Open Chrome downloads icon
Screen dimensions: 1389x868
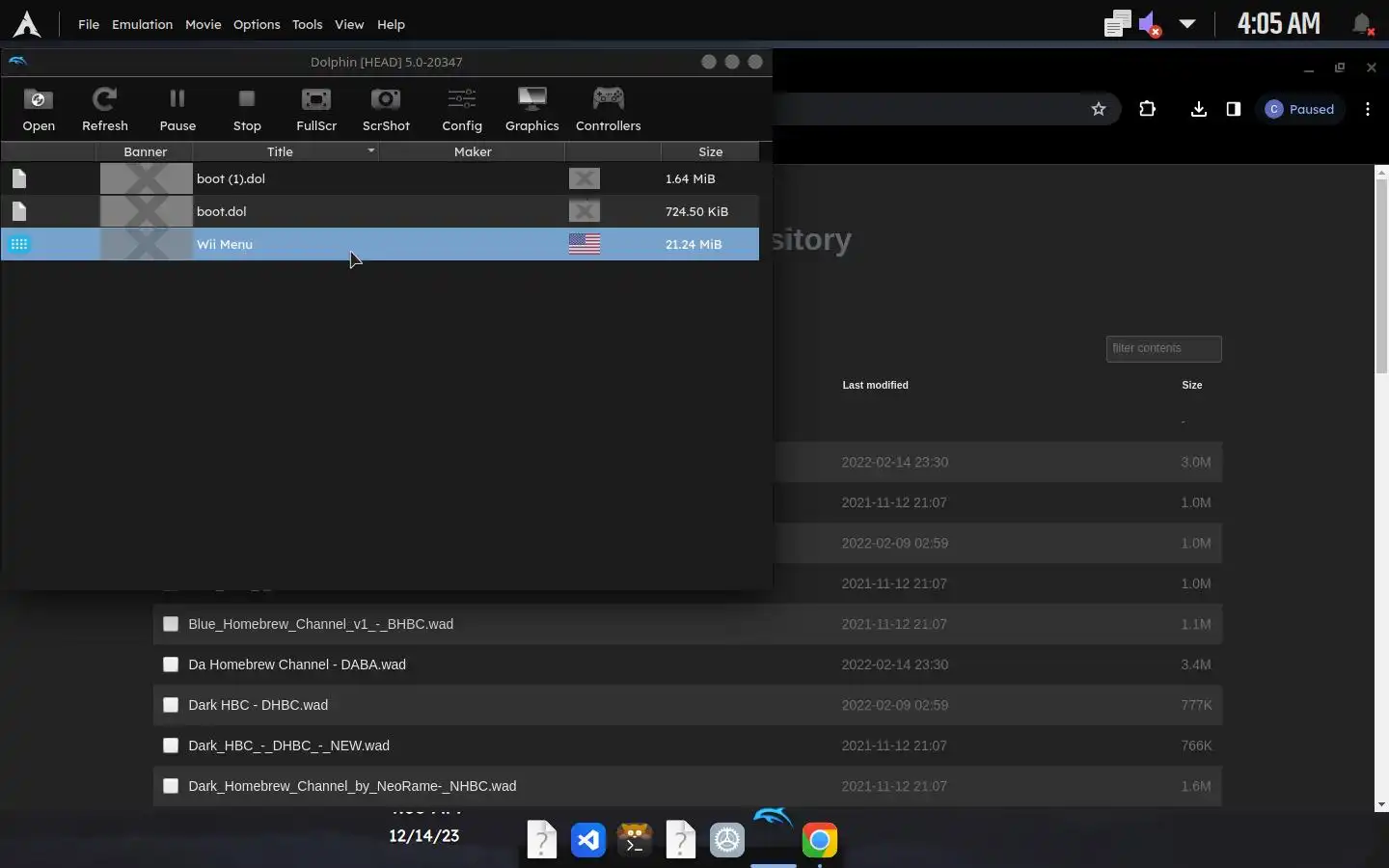[x=1198, y=109]
